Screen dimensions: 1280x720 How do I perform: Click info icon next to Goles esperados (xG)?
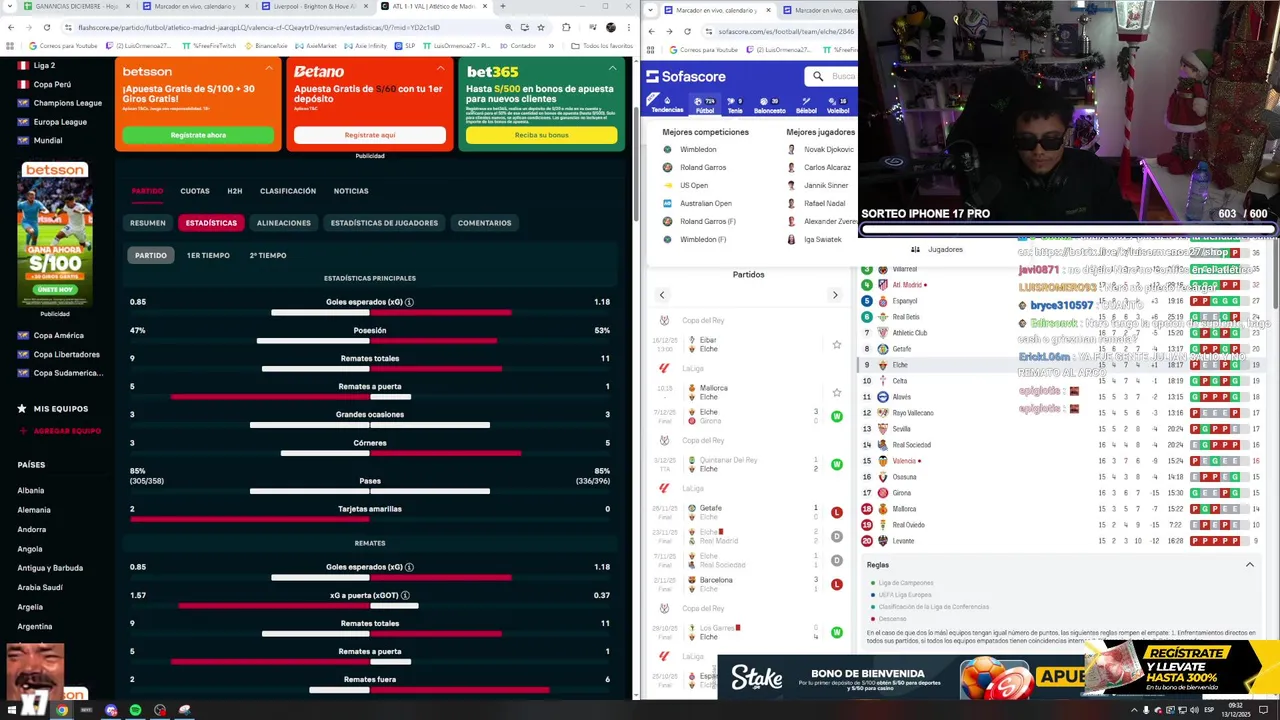(x=409, y=302)
